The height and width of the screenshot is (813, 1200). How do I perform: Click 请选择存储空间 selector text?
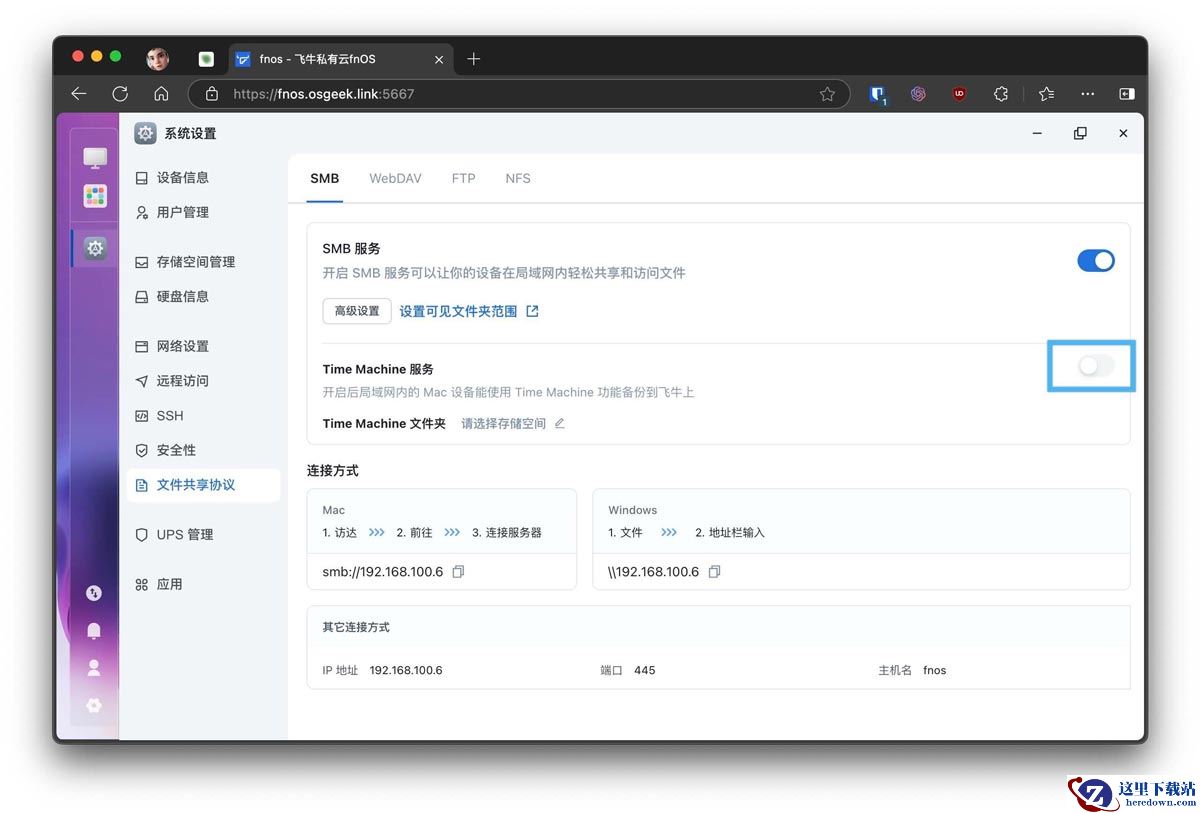tap(503, 423)
